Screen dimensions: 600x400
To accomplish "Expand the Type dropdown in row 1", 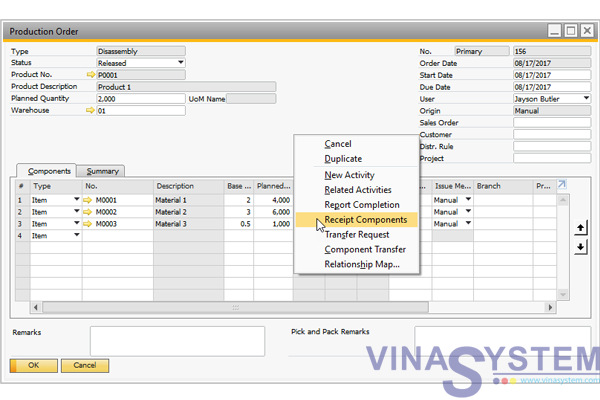I will point(76,200).
